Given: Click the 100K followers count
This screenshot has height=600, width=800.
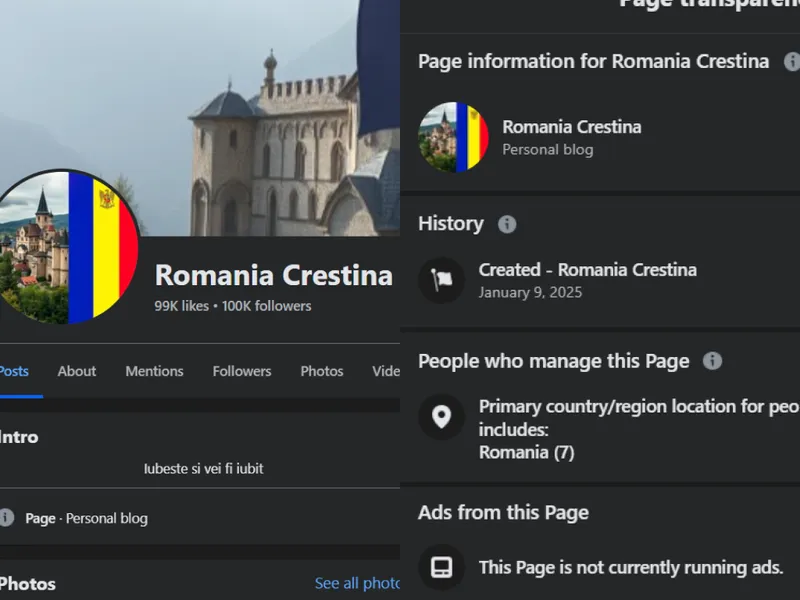Looking at the screenshot, I should point(266,306).
